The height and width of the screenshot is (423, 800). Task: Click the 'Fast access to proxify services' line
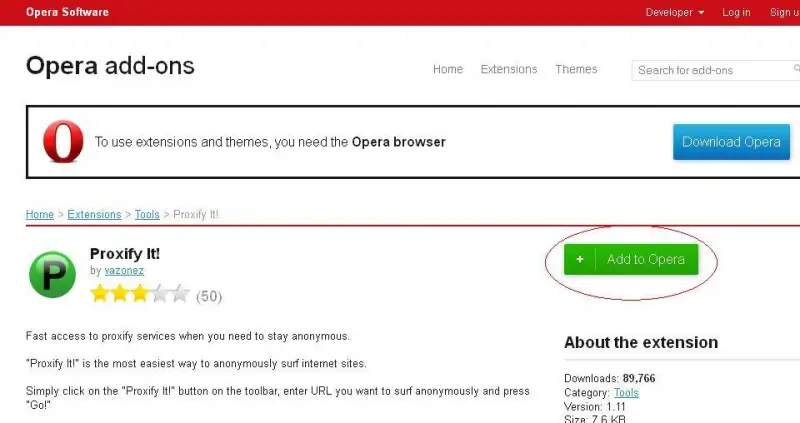188,336
